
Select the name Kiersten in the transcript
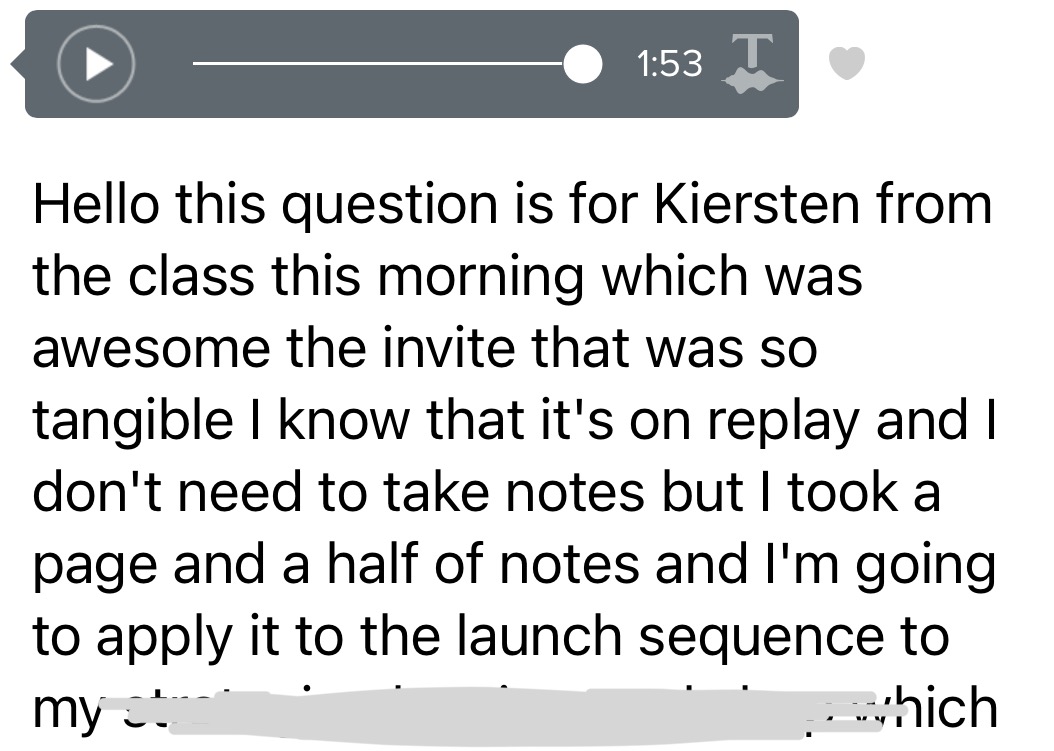tap(757, 204)
